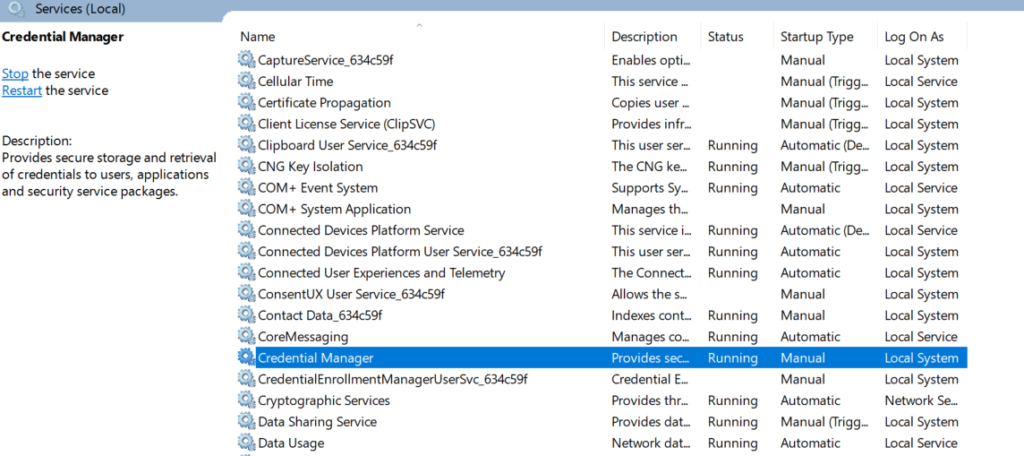Select the Cellular Time service
The image size is (1024, 456).
295,81
